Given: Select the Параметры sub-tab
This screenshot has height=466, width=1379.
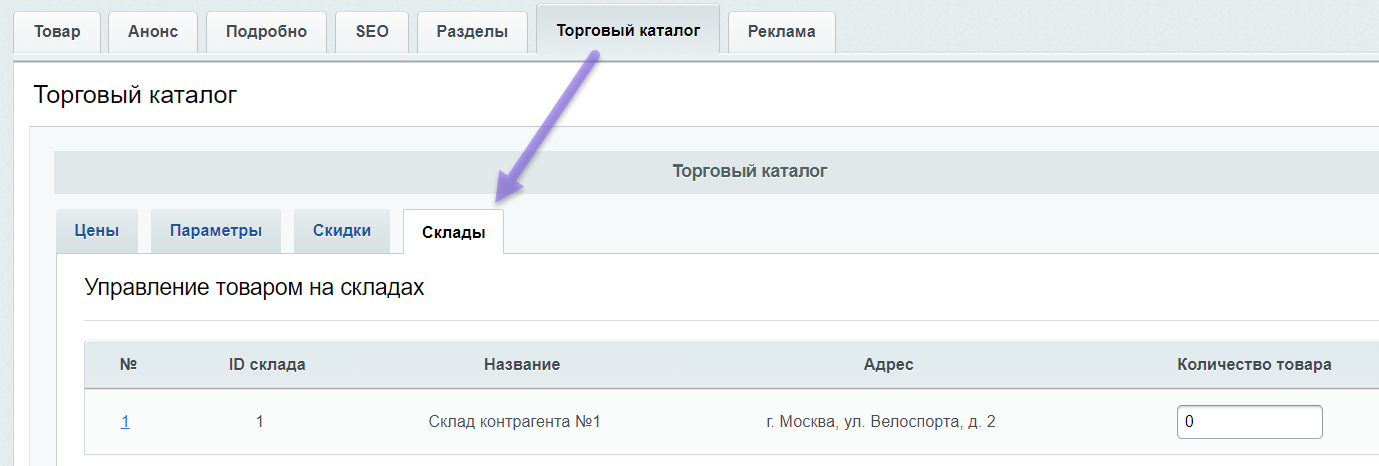Looking at the screenshot, I should coord(216,231).
